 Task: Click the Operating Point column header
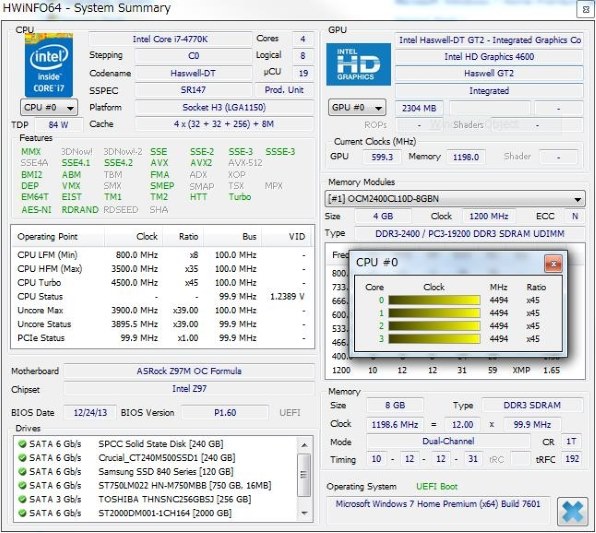58,237
